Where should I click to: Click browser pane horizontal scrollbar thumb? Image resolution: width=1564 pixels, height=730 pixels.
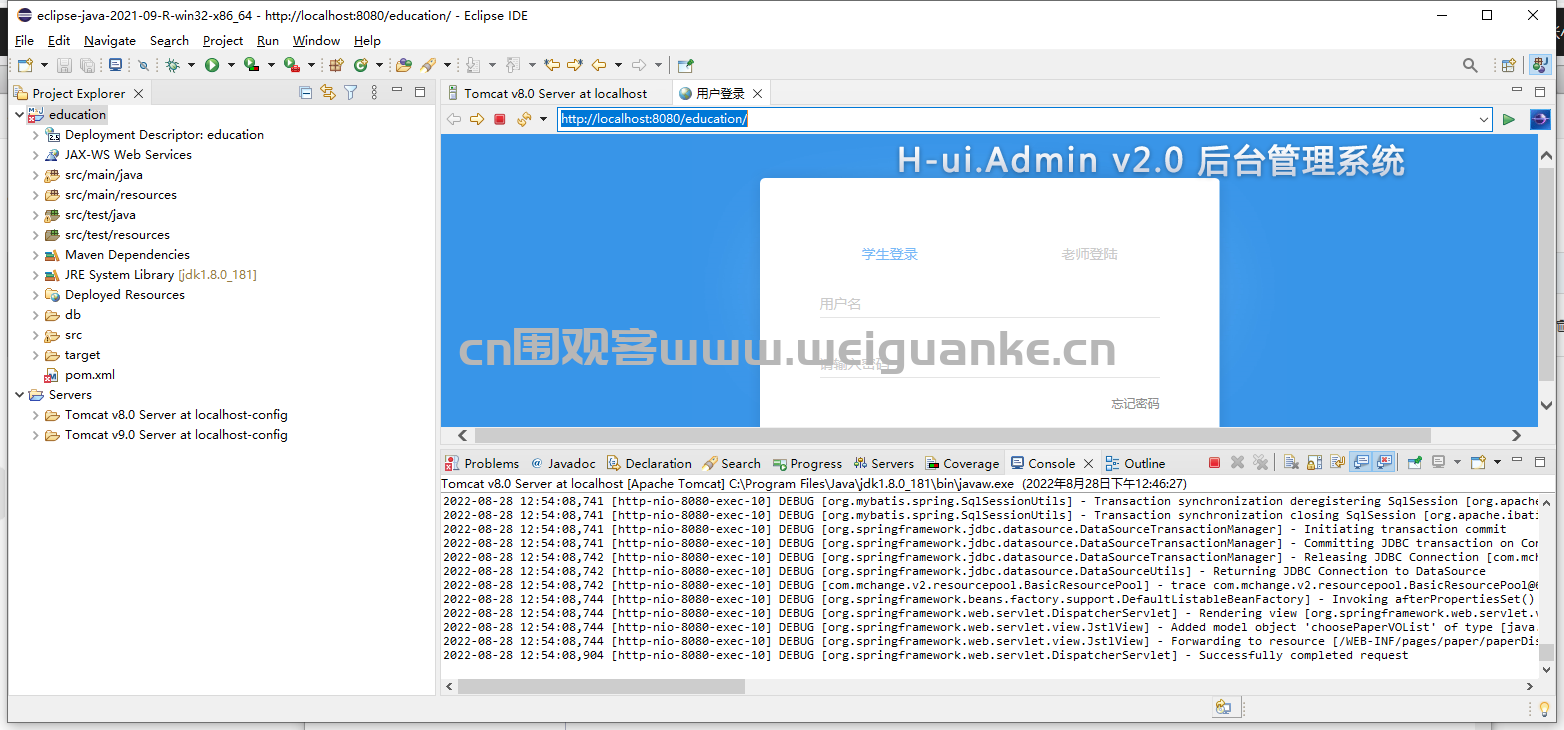click(953, 435)
